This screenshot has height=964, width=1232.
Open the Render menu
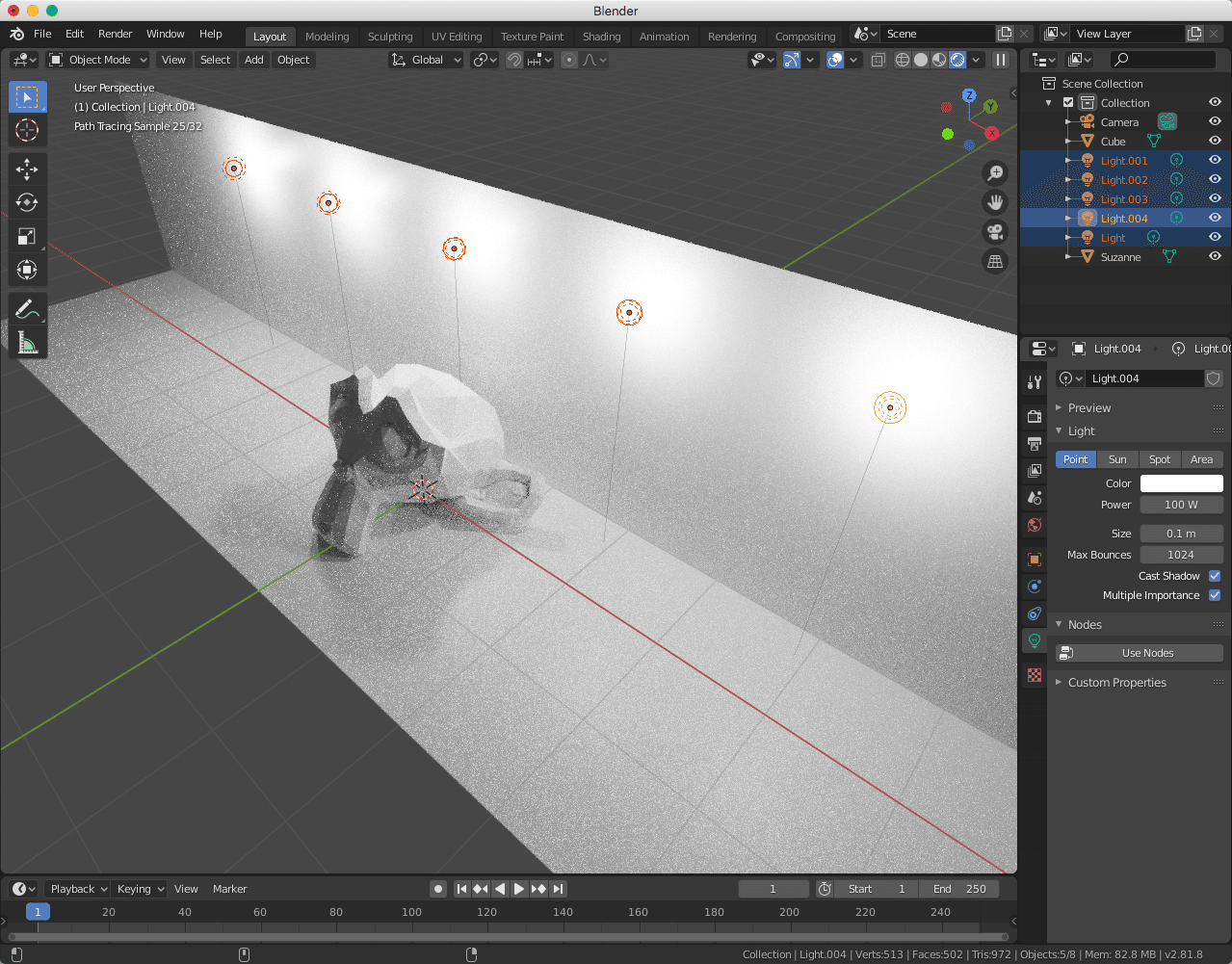[115, 34]
